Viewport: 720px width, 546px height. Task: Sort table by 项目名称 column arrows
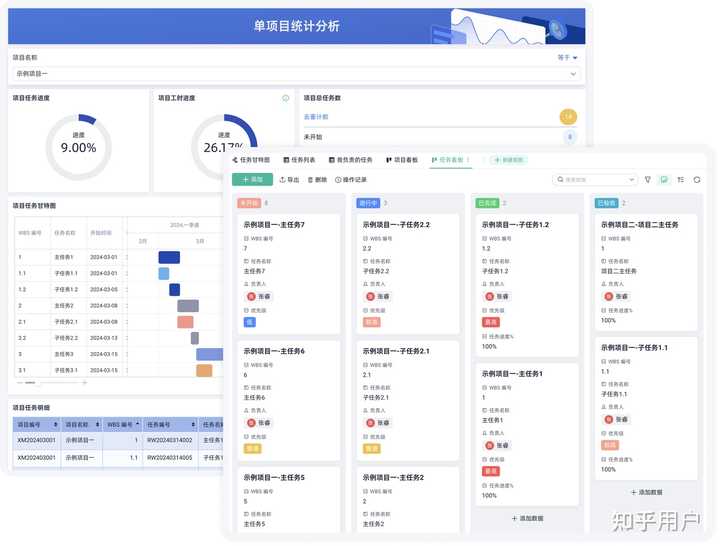(x=97, y=425)
